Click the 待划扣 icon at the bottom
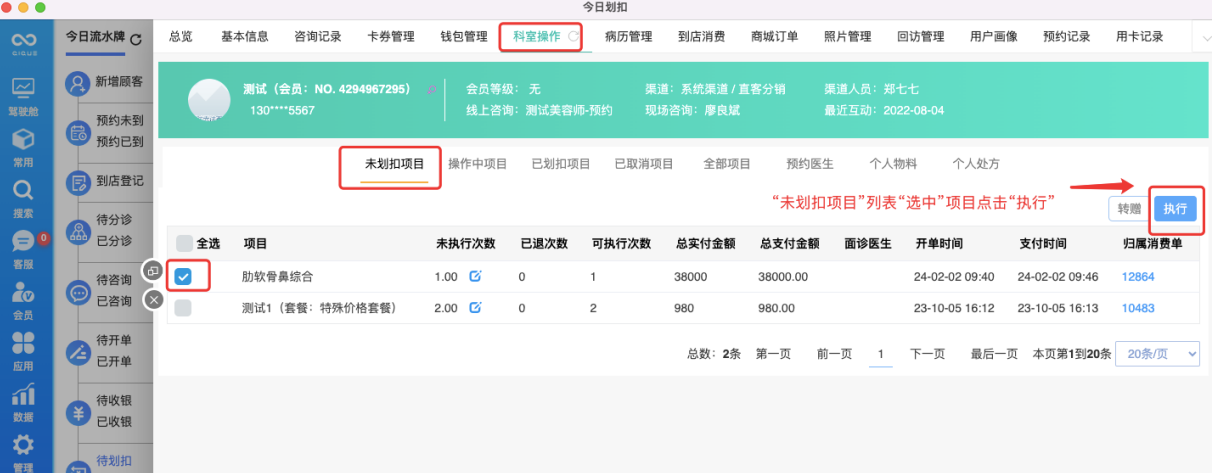Screen dimensions: 1212x473 coord(78,466)
